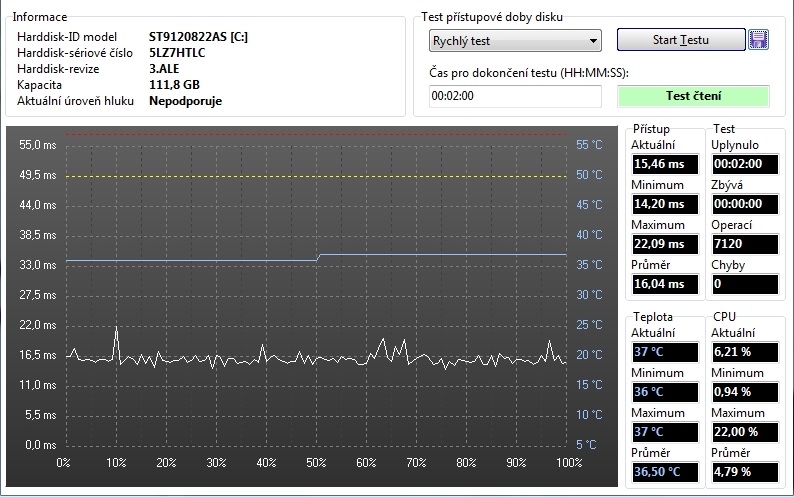Image resolution: width=794 pixels, height=497 pixels.
Task: Select firmware revision 3.ALE
Action: (164, 69)
